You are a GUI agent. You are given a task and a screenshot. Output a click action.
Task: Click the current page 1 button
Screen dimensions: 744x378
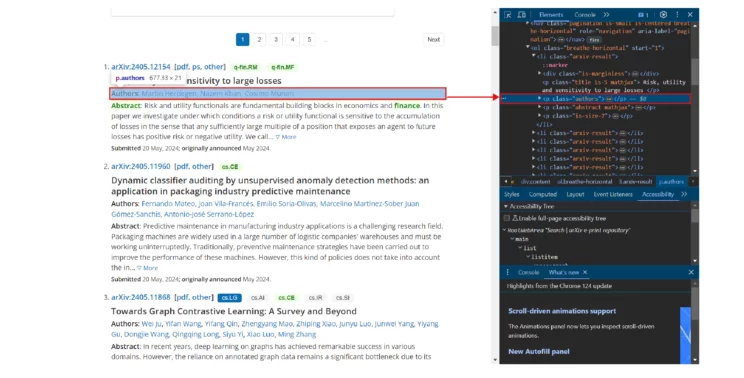[x=242, y=39]
